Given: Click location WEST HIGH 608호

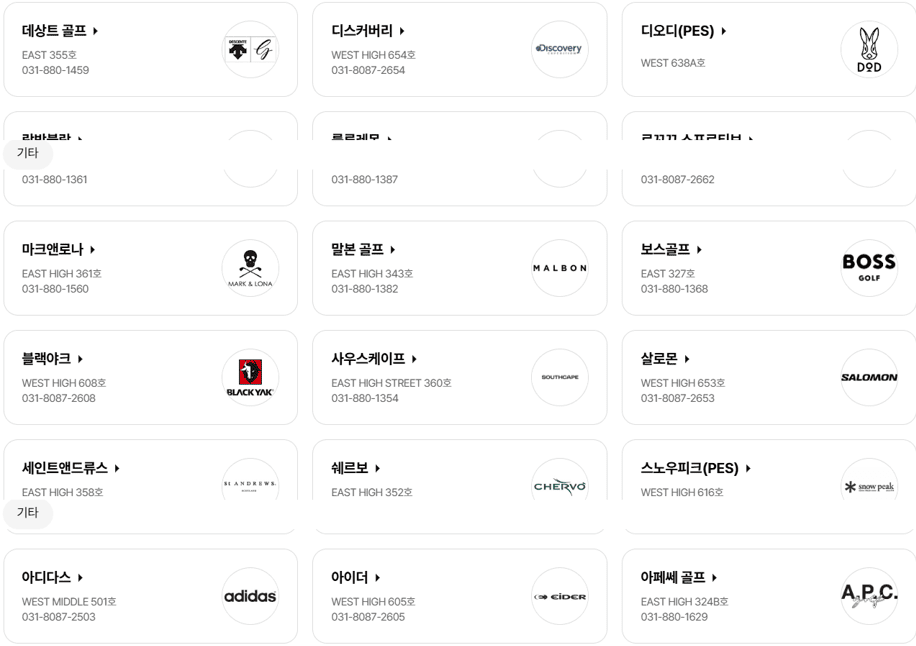Looking at the screenshot, I should [64, 383].
